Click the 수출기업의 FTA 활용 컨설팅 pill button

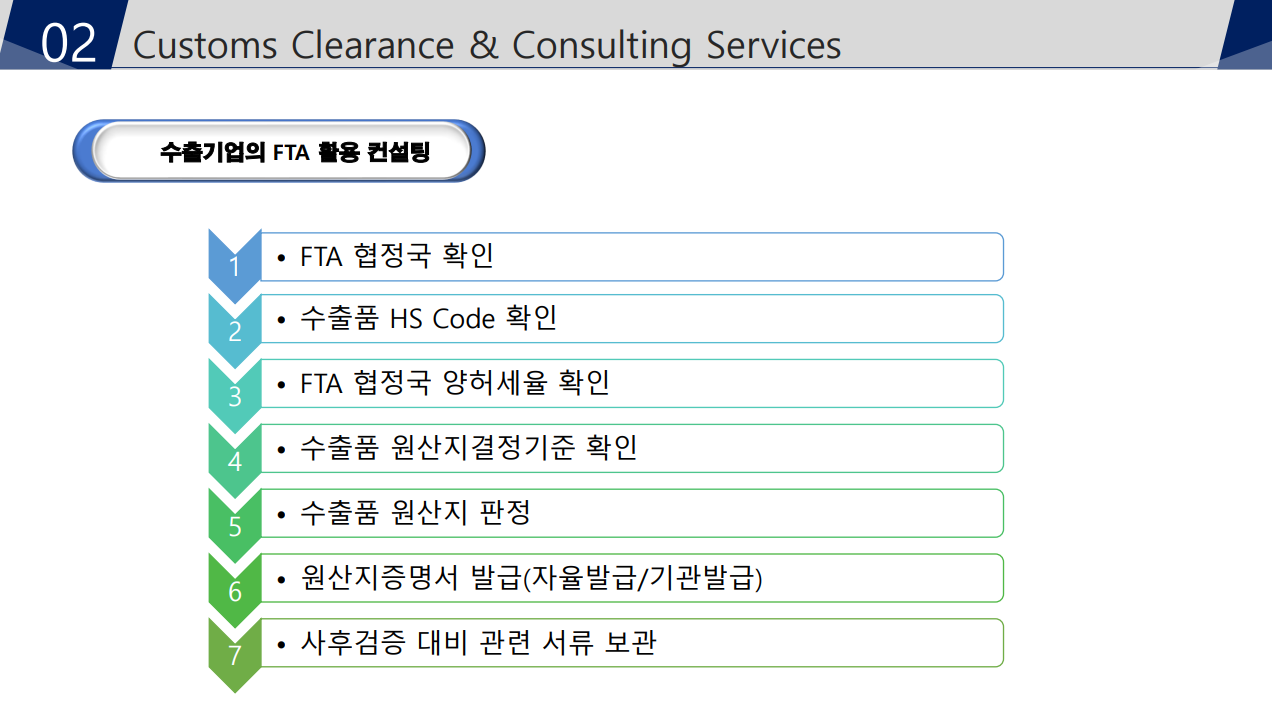[279, 151]
